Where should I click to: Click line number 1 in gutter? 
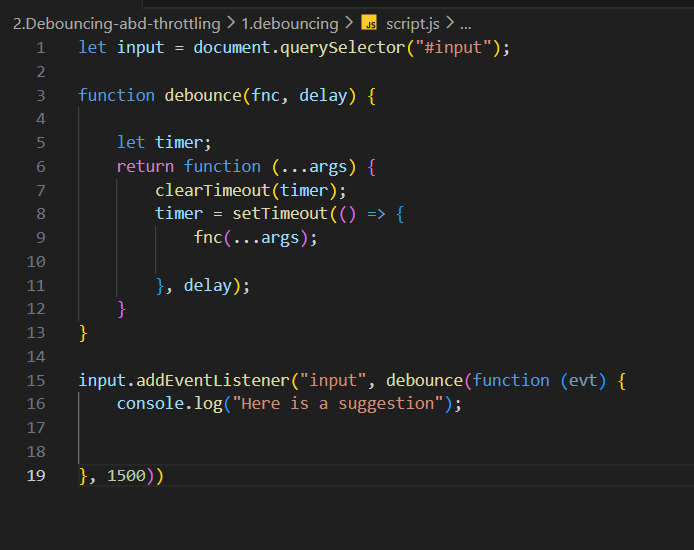click(41, 47)
